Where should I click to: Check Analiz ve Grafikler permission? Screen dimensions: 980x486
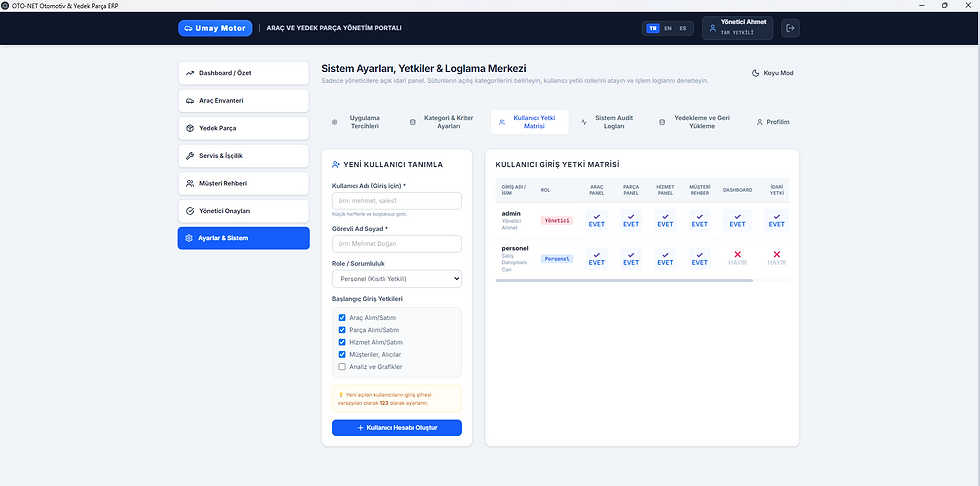[x=342, y=367]
